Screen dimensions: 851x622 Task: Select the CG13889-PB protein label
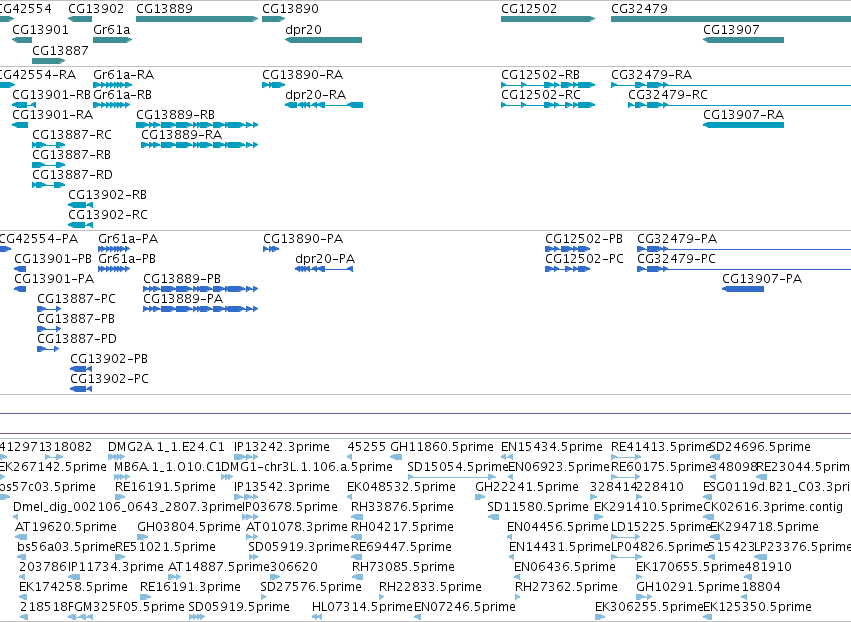click(182, 278)
